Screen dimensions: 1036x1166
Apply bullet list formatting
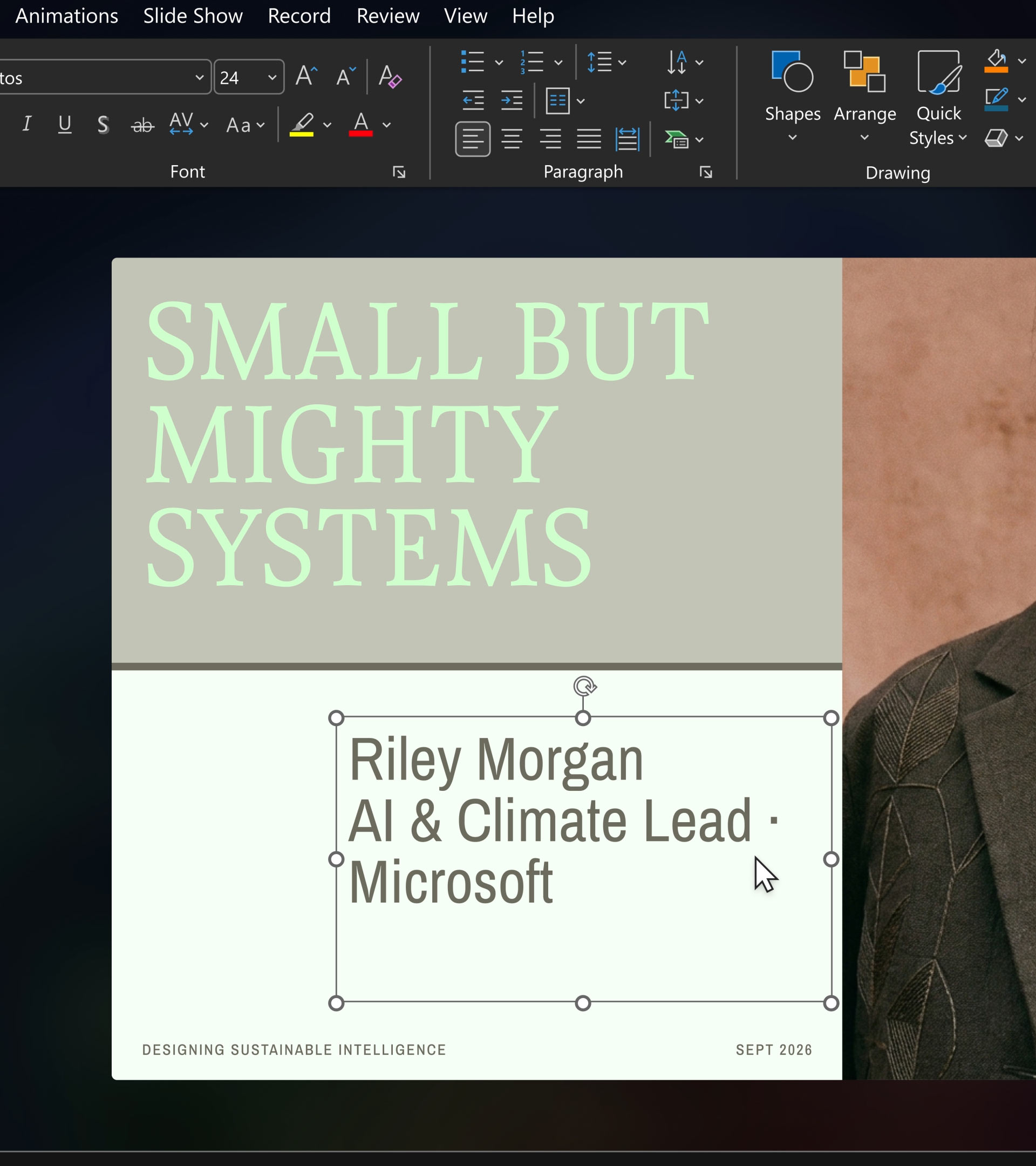pyautogui.click(x=473, y=62)
